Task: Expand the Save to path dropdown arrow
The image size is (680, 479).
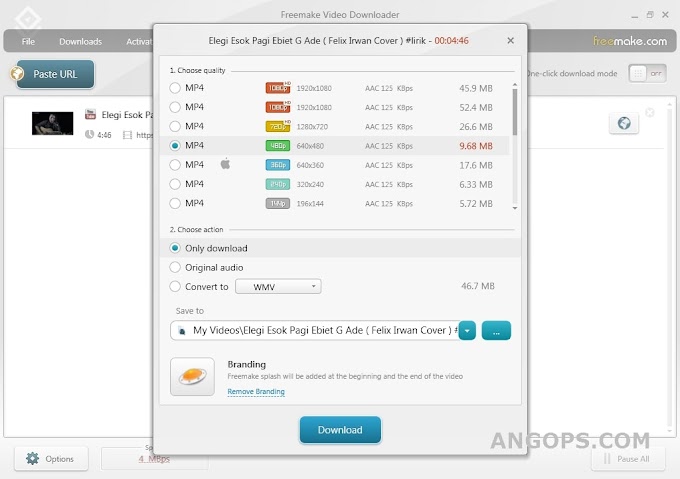Action: [x=467, y=331]
